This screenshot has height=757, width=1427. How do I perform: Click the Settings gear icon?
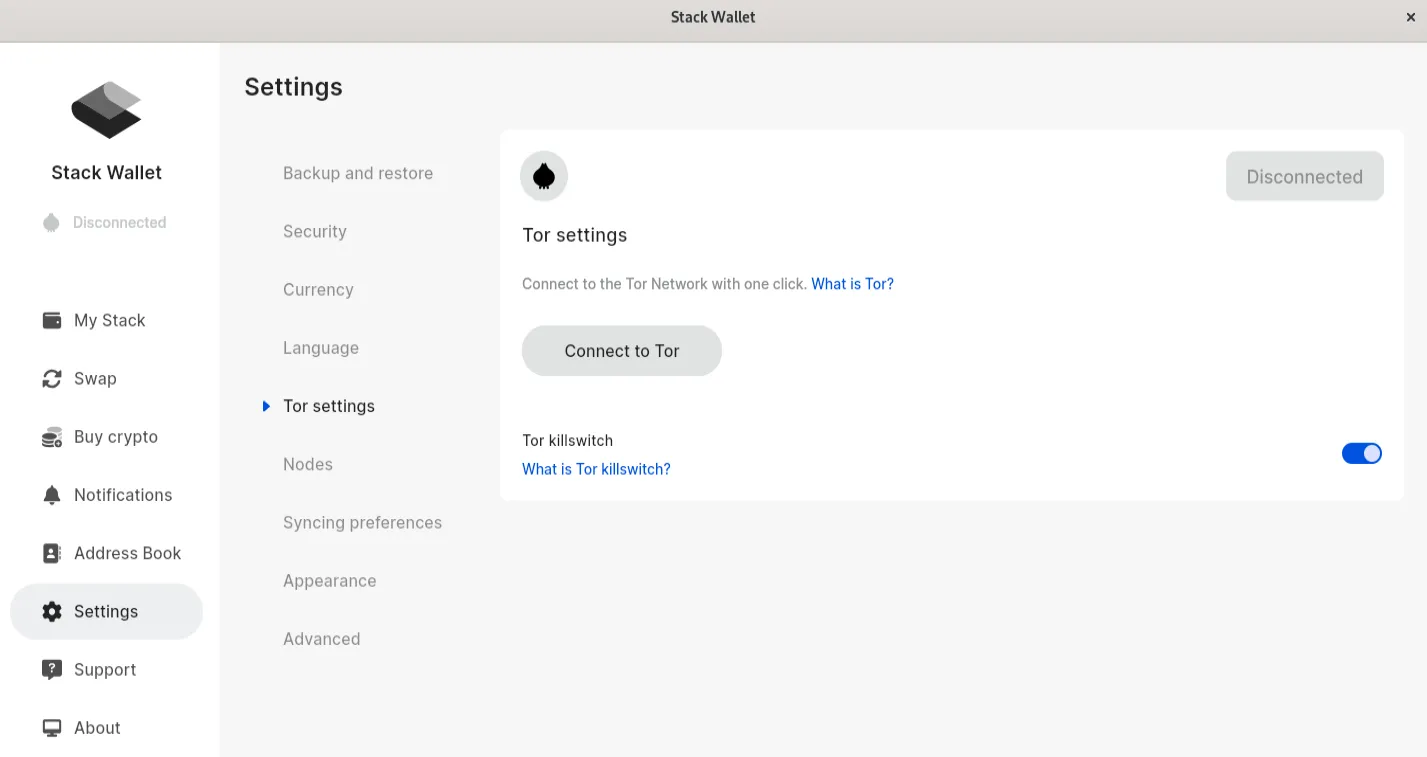[52, 611]
